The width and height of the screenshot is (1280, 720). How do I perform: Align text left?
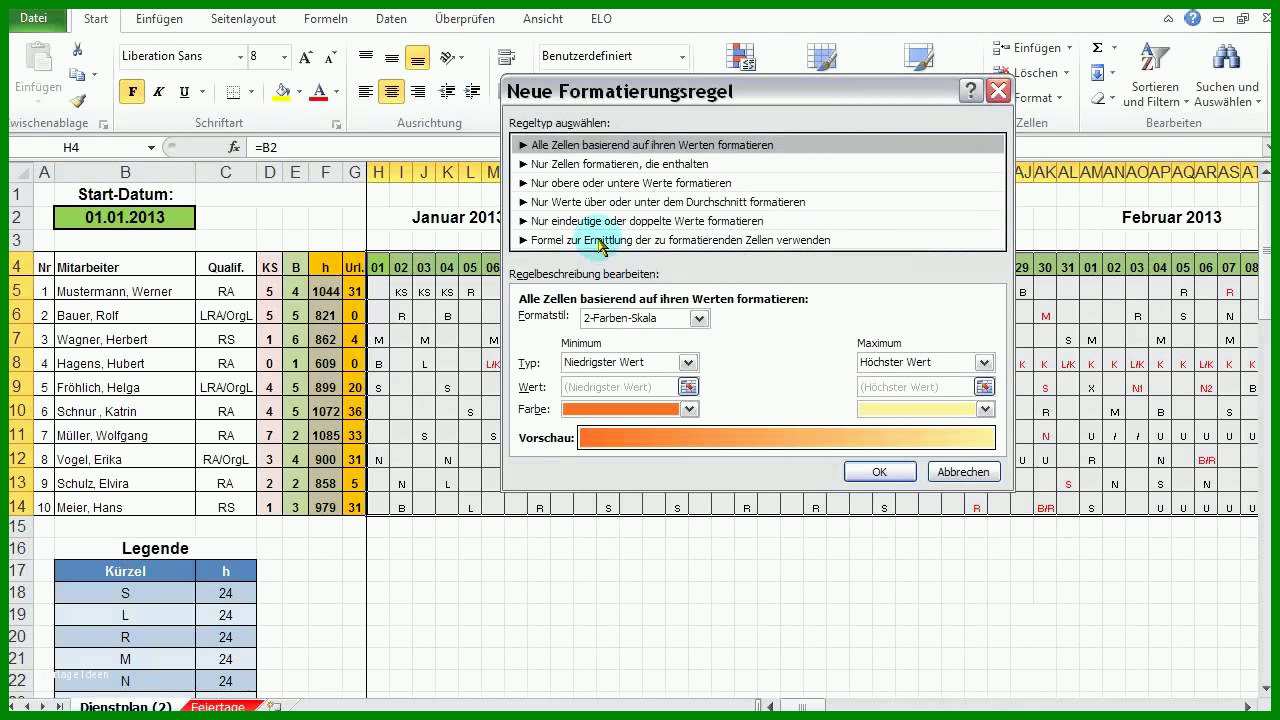366,92
